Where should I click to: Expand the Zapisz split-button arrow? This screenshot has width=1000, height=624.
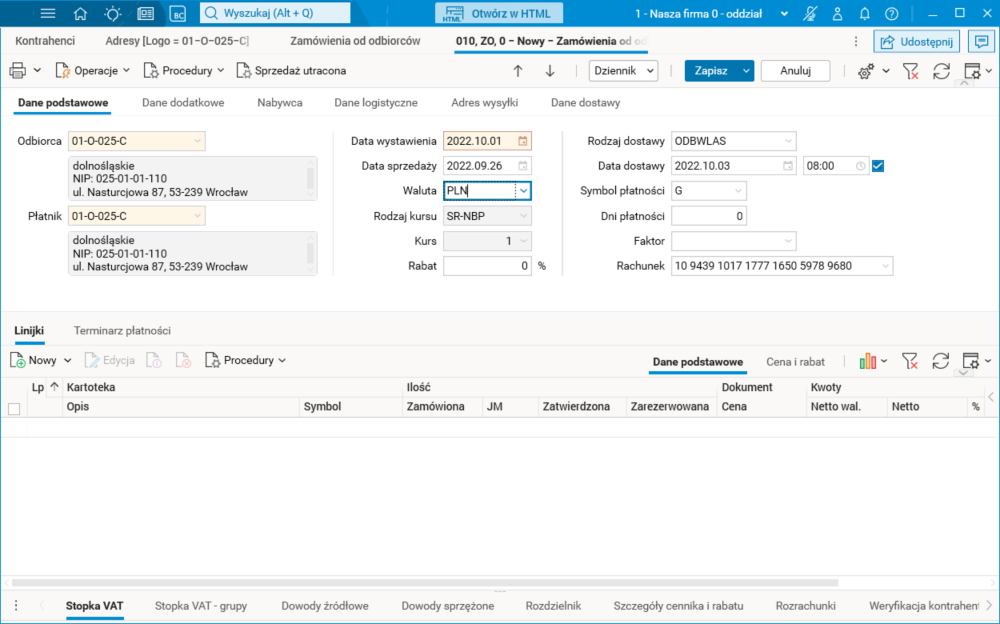pos(746,71)
